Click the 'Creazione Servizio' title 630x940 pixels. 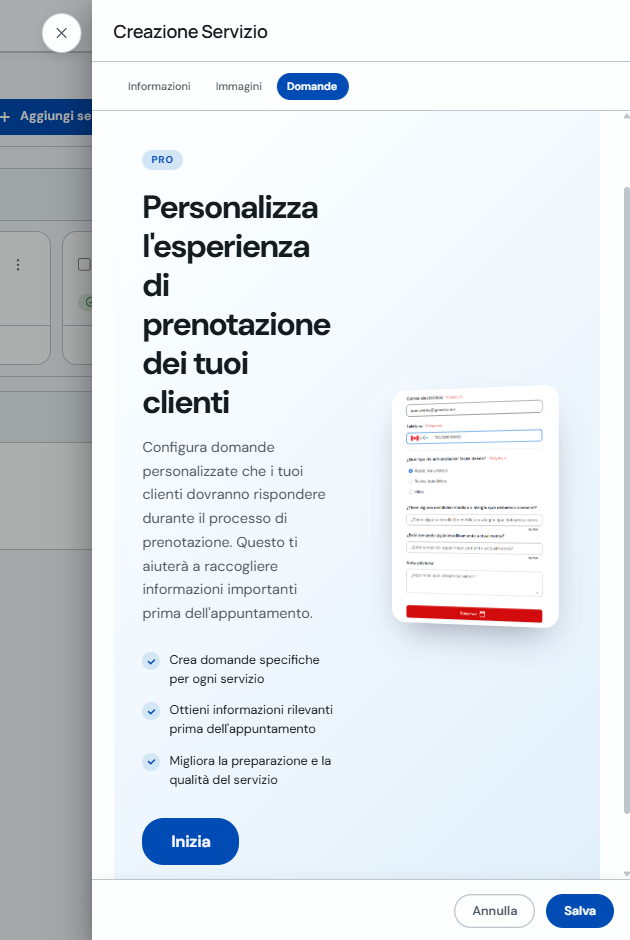191,32
